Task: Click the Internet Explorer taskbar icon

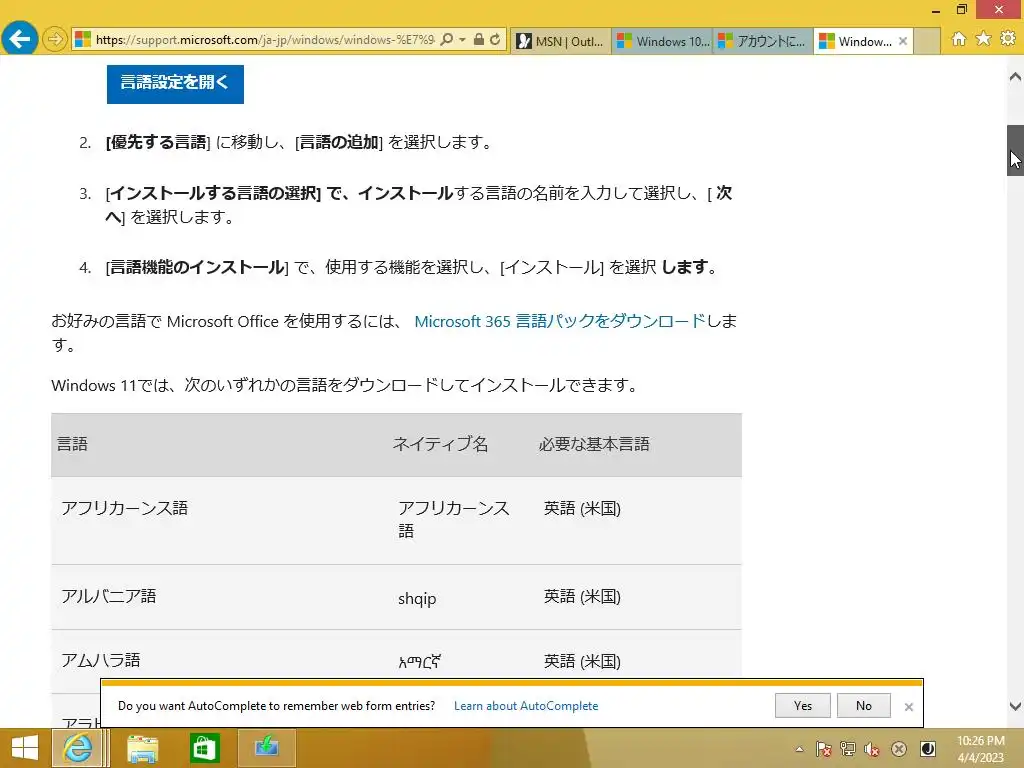Action: [x=78, y=748]
